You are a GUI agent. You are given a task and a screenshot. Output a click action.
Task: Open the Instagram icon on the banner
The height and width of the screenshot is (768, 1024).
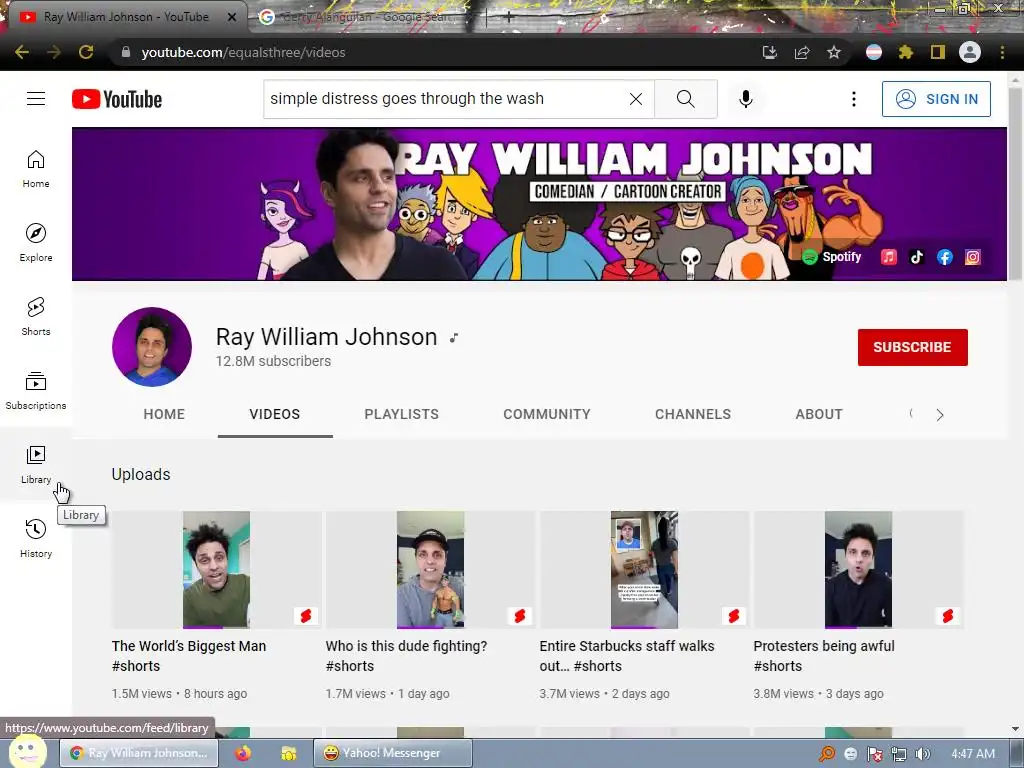click(x=972, y=257)
